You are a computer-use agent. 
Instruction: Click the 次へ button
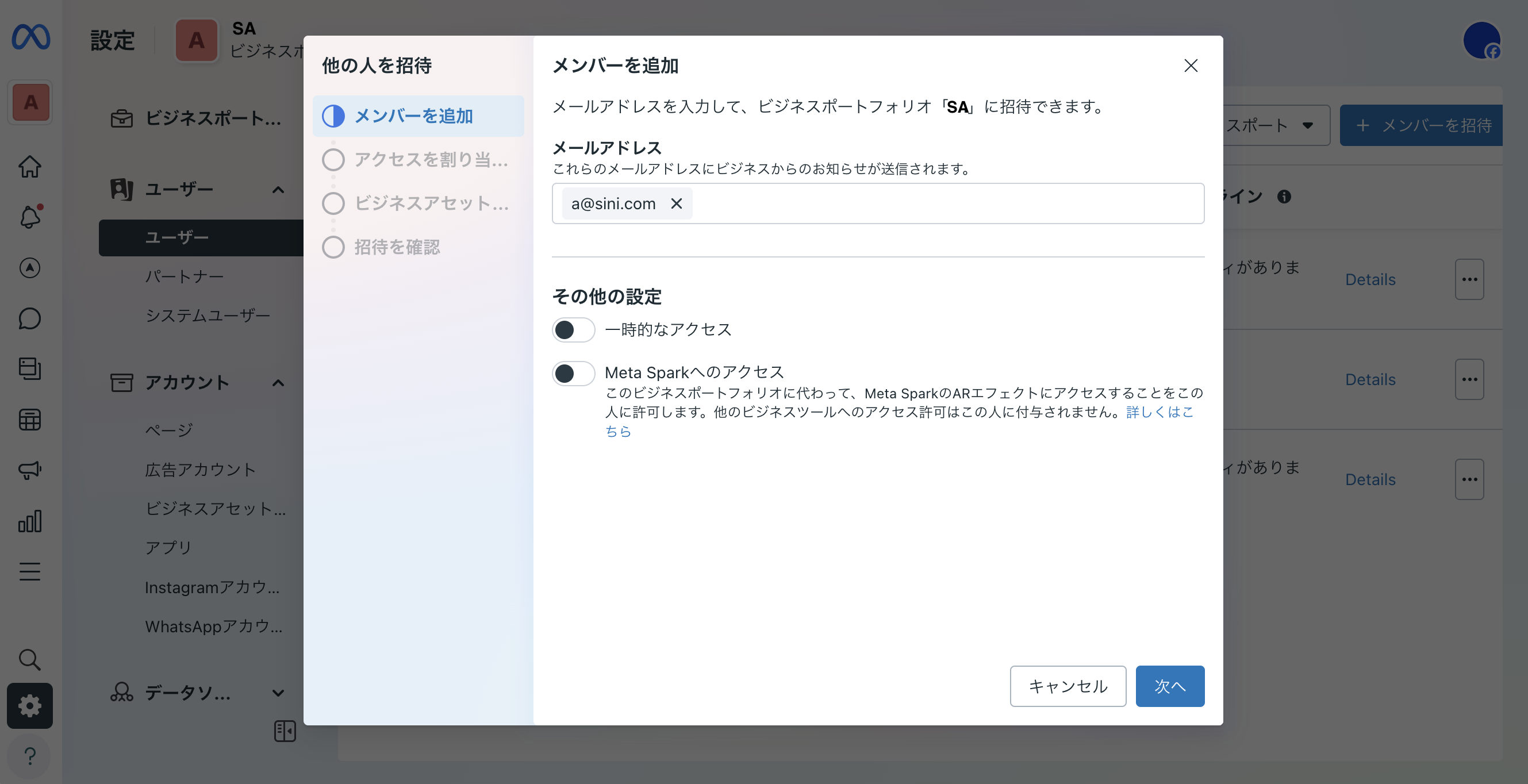point(1169,686)
